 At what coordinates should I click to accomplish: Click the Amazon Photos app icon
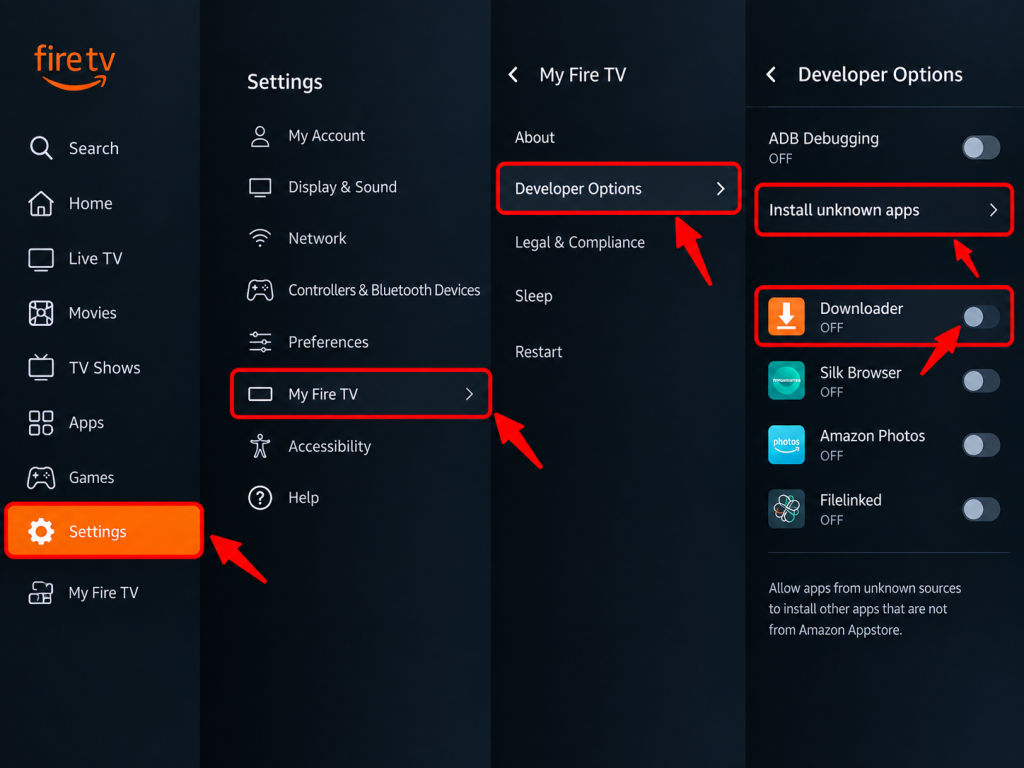tap(786, 445)
